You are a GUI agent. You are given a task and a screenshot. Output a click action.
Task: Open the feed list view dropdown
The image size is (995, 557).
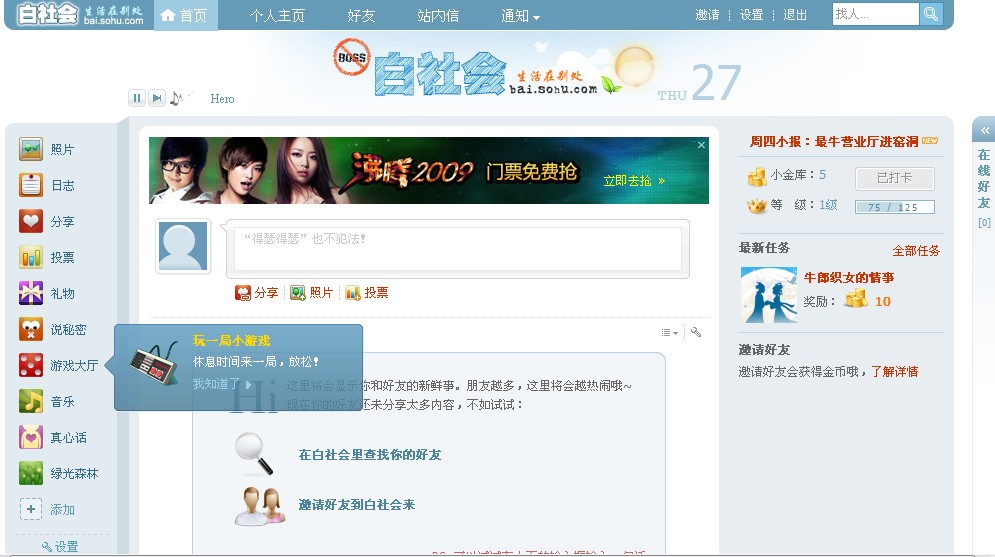pos(669,332)
